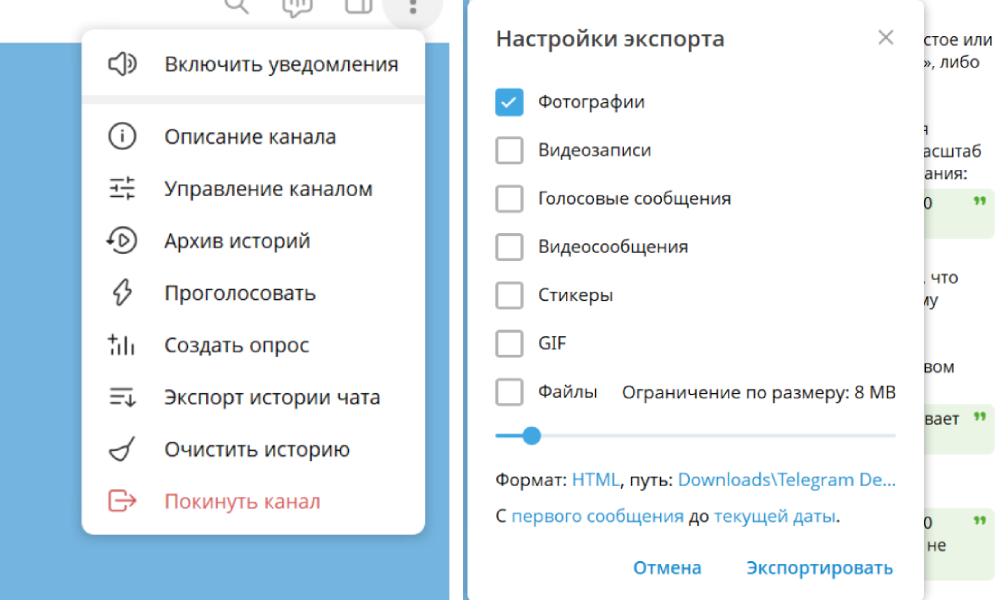Click the broom icon beside Очистить историю
The width and height of the screenshot is (1000, 600).
pos(122,449)
